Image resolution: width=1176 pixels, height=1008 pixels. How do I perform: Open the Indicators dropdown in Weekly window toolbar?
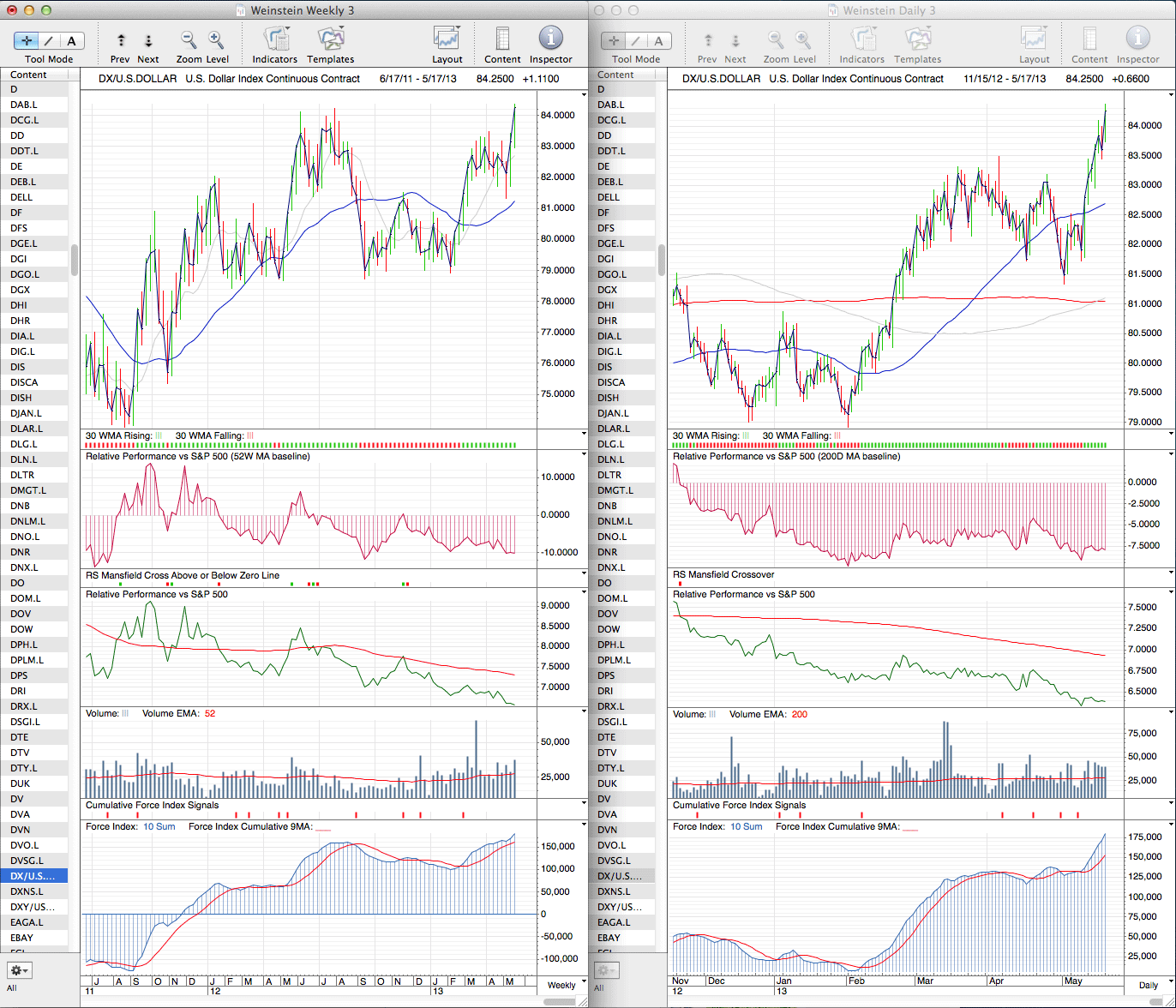(275, 40)
